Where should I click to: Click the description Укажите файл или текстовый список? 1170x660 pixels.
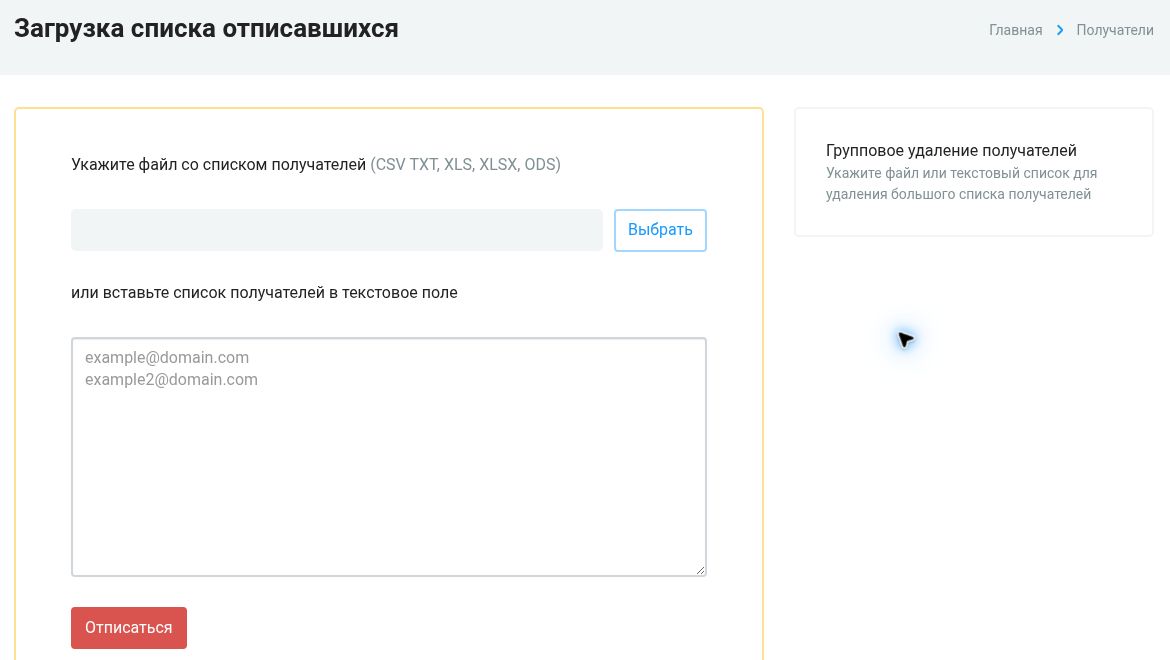[x=961, y=183]
